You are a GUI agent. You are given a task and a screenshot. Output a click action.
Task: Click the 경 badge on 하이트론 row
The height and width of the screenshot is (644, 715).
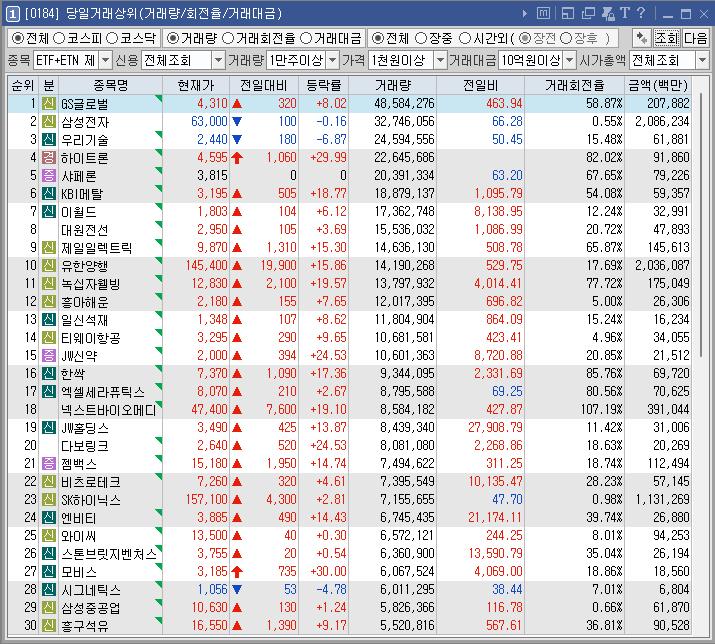pyautogui.click(x=49, y=157)
